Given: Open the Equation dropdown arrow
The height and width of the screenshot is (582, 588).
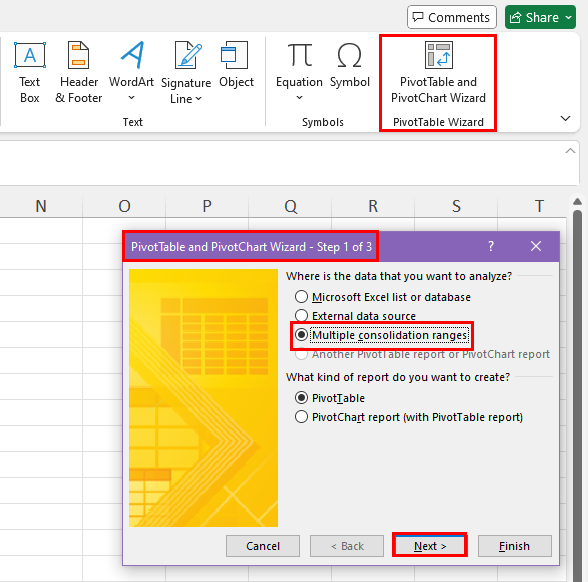Looking at the screenshot, I should tap(299, 98).
